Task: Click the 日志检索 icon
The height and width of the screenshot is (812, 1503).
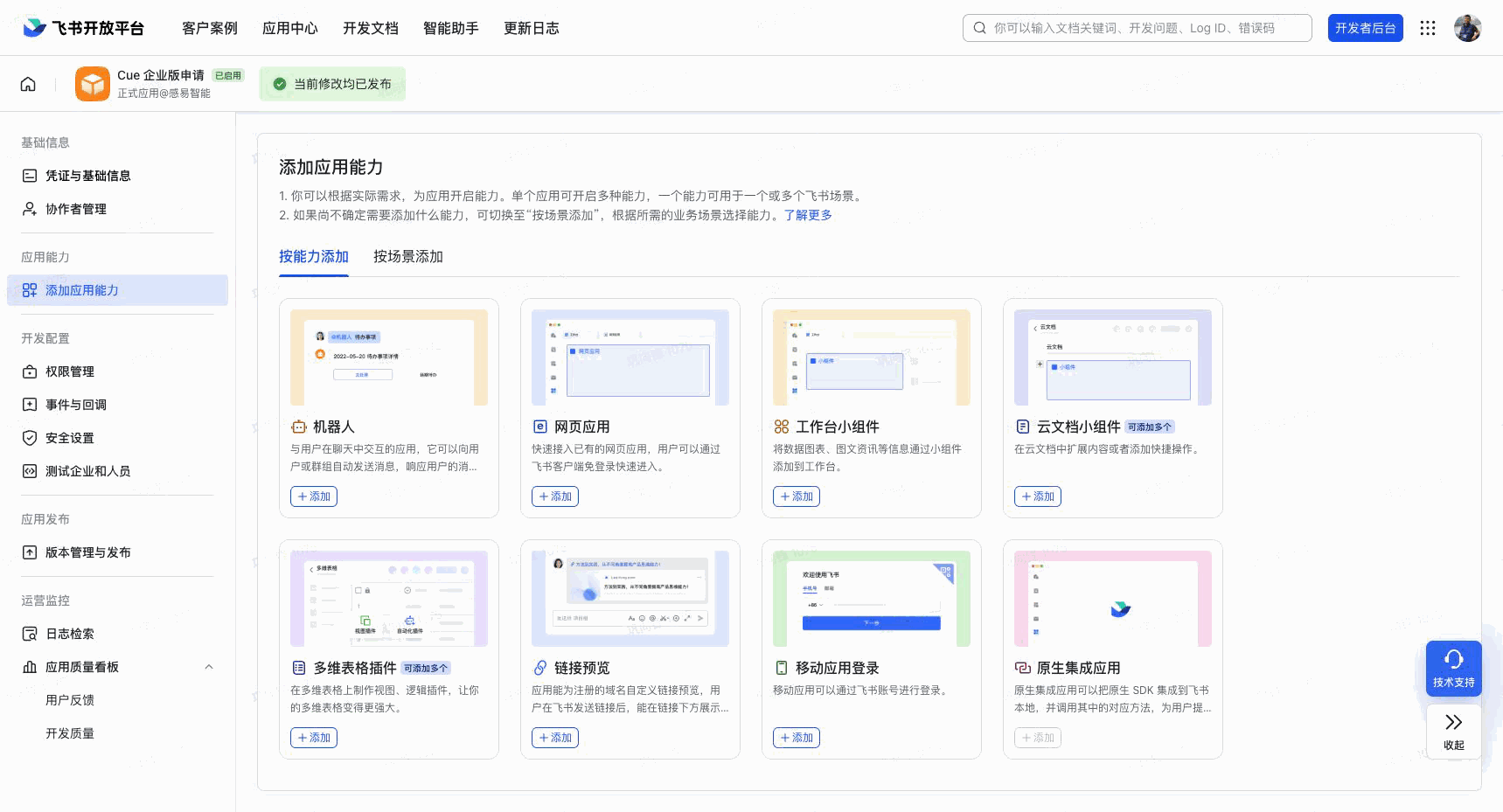Action: [30, 634]
